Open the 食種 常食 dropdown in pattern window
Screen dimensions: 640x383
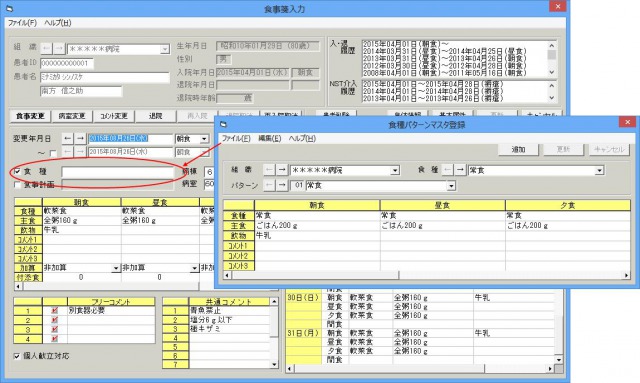[599, 170]
